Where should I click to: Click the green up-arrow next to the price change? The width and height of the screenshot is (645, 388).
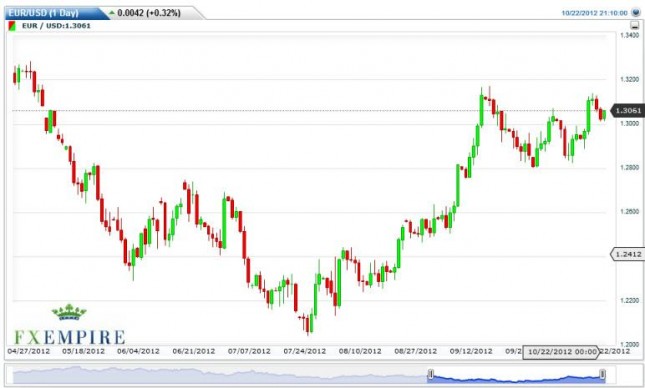click(x=112, y=13)
